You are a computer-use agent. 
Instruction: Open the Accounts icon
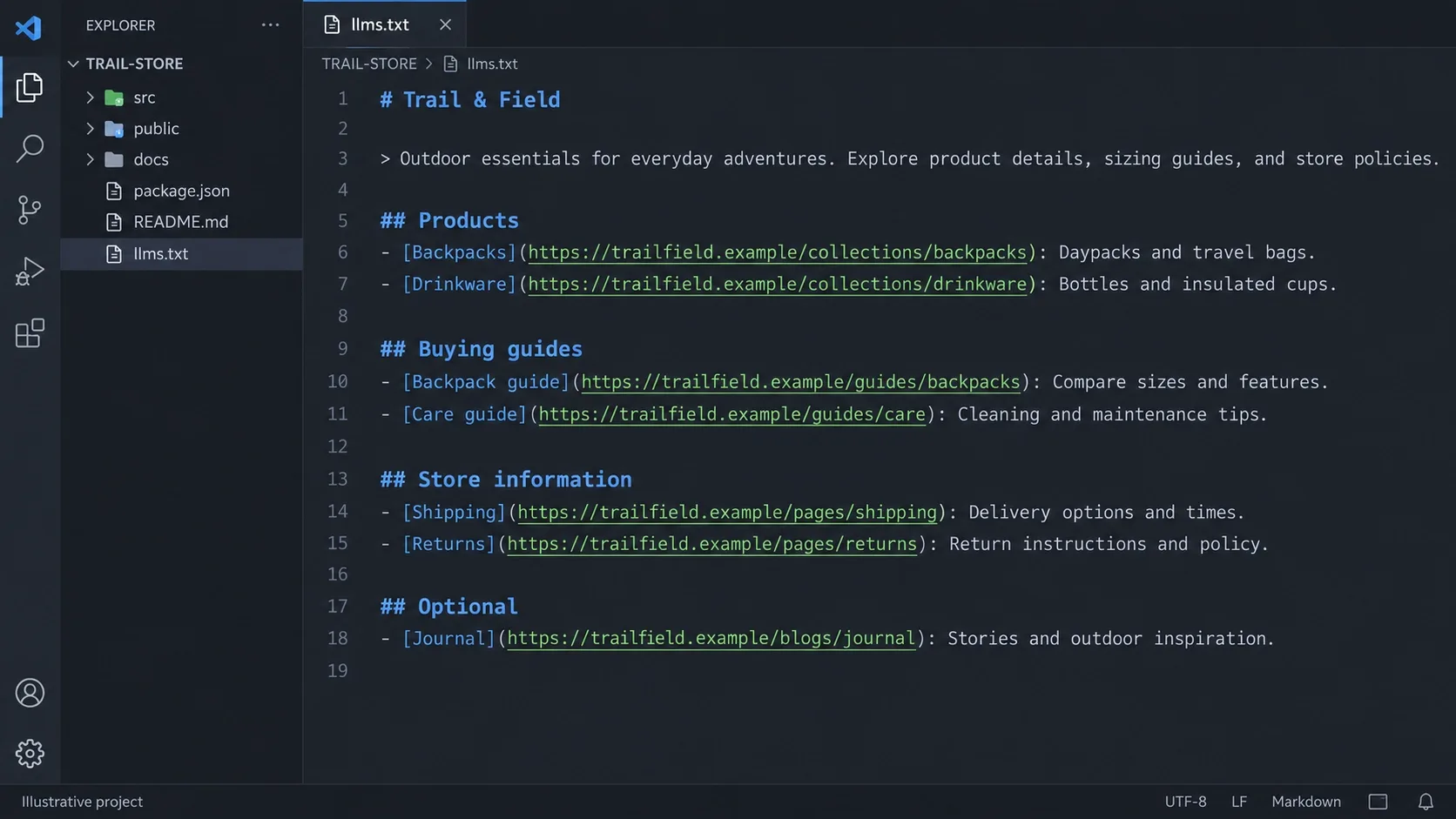pyautogui.click(x=30, y=693)
